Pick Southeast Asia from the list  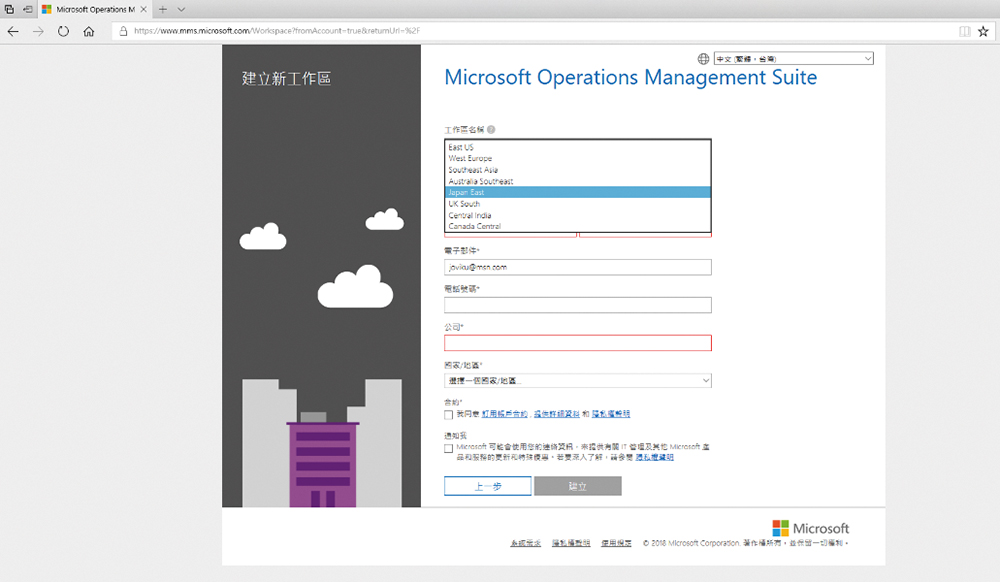[x=578, y=170]
